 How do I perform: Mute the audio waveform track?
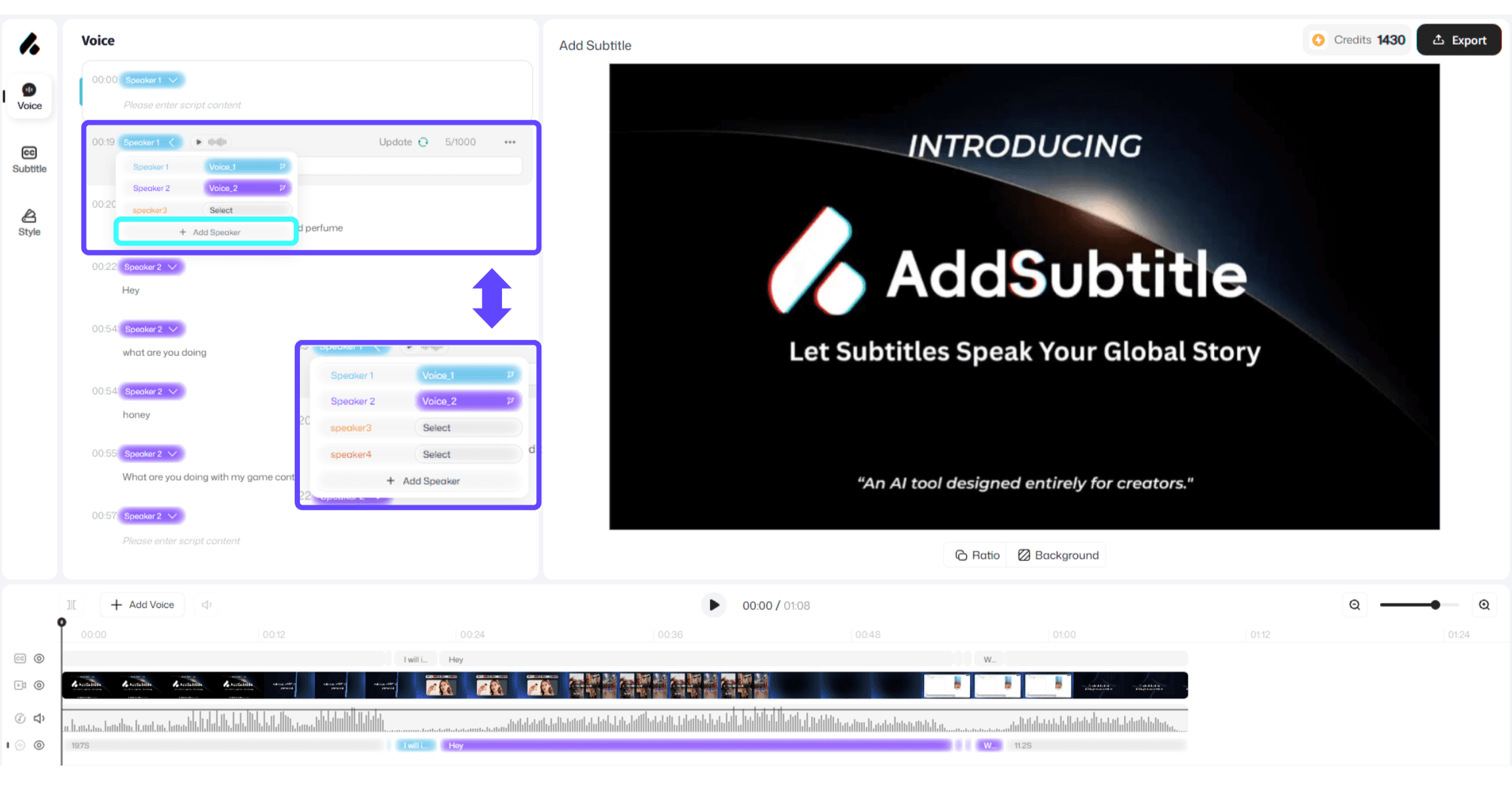click(39, 718)
